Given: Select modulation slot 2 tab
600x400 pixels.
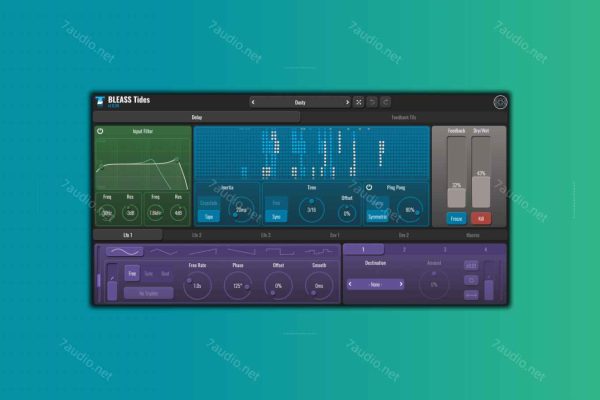Looking at the screenshot, I should pos(404,250).
